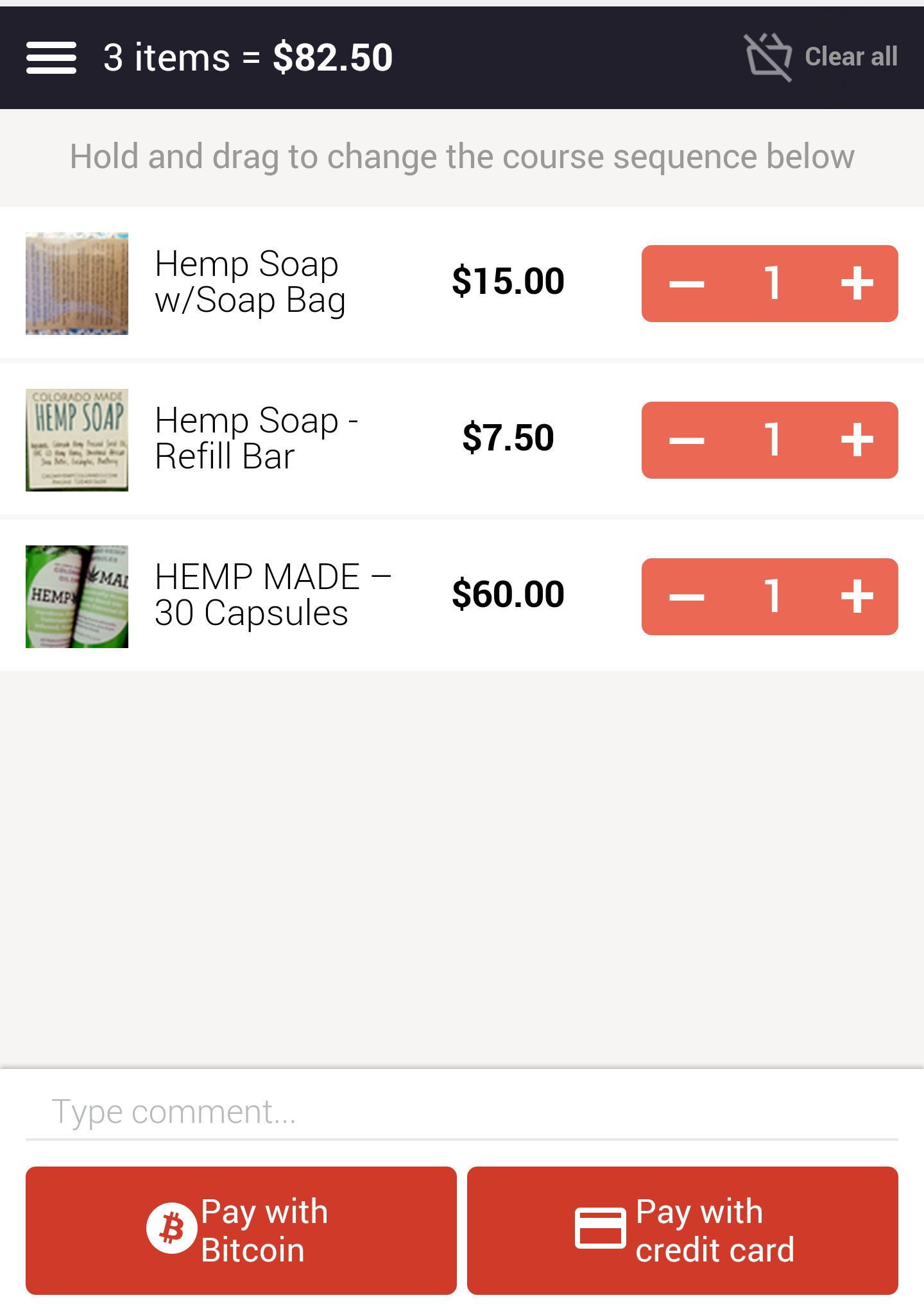
Task: Open Hemp Soap w/Soap Bag thumbnail
Action: click(77, 284)
